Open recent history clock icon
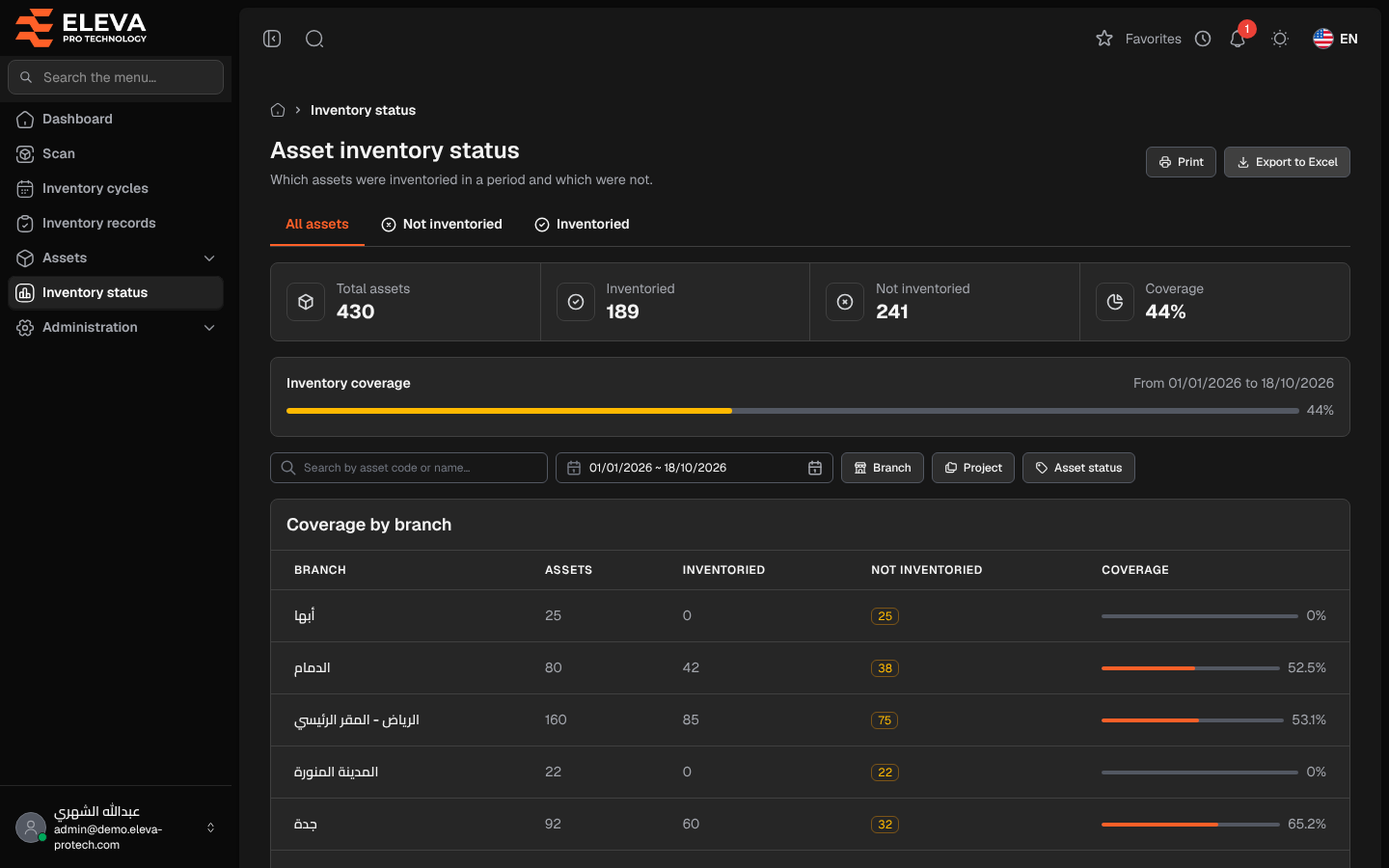 click(1203, 39)
